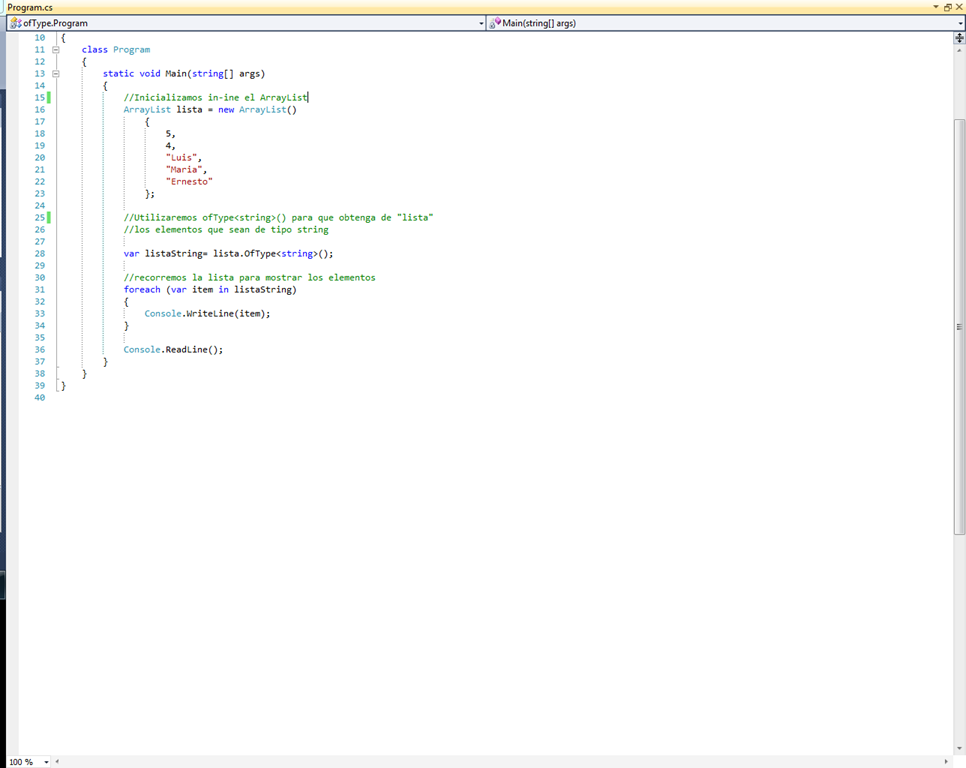Place the cursor on Console.ReadLine() statement
The height and width of the screenshot is (768, 966).
pos(173,349)
